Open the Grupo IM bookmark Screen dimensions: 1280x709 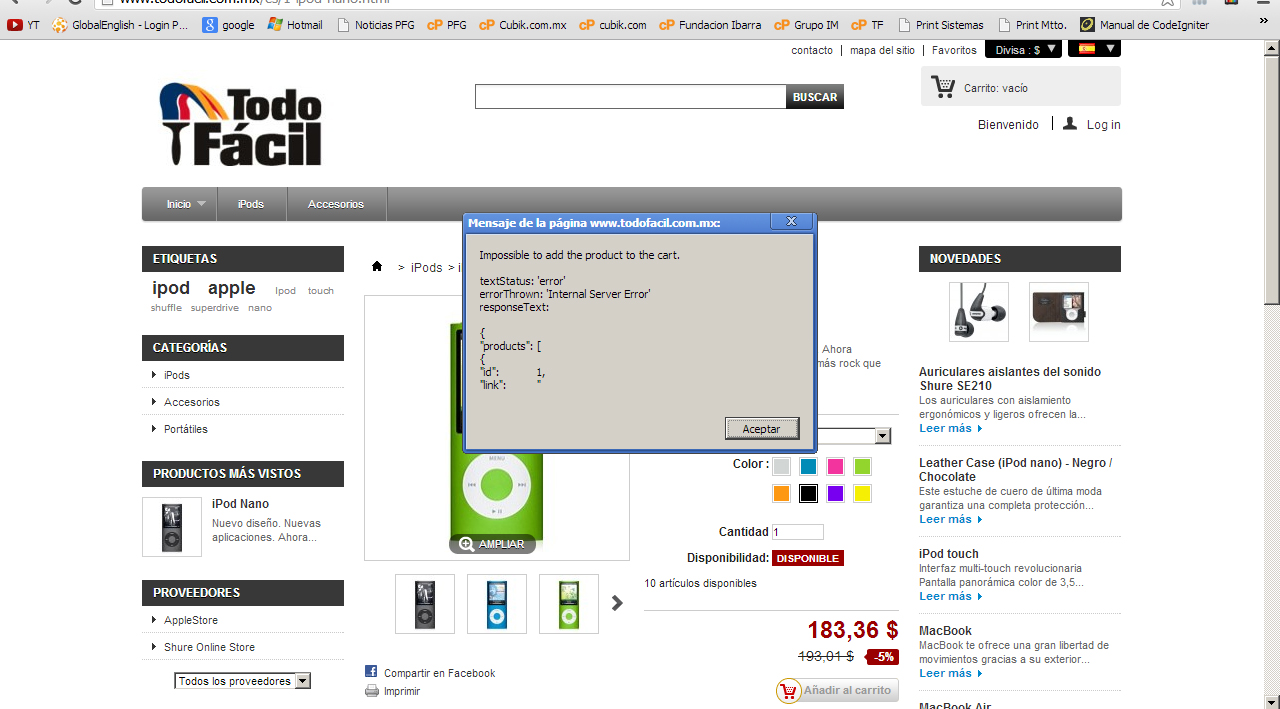coord(807,25)
